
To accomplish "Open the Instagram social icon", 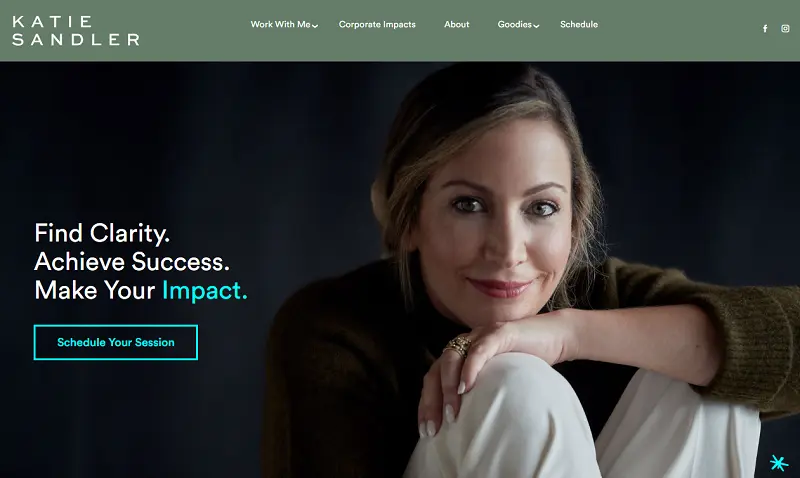I will coord(785,29).
